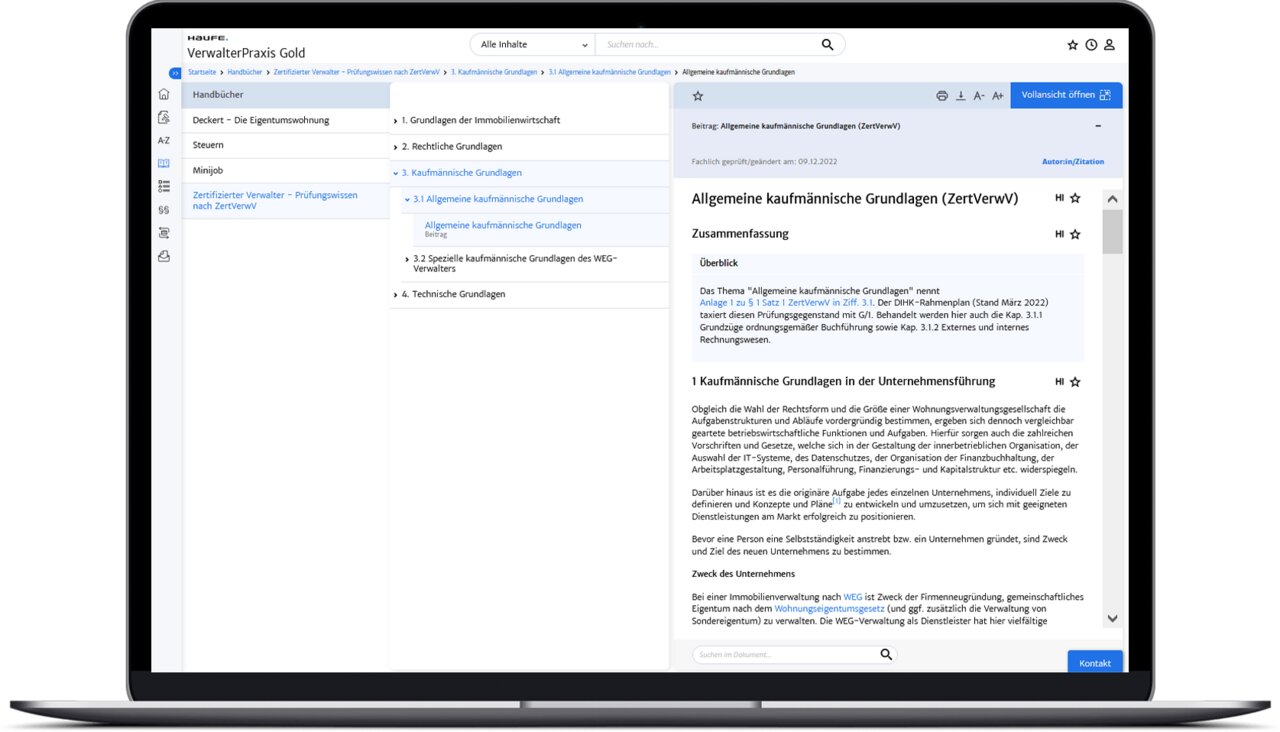Open the A-Z index in sidebar
Viewport: 1280px width, 732px height.
[164, 141]
